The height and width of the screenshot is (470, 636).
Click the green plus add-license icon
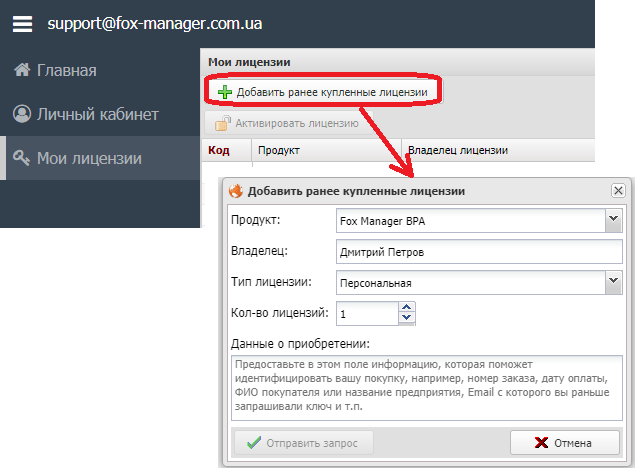(x=225, y=92)
